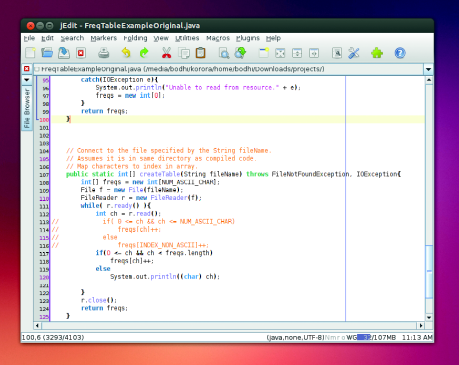Open the File Browser side tab

[x=27, y=108]
